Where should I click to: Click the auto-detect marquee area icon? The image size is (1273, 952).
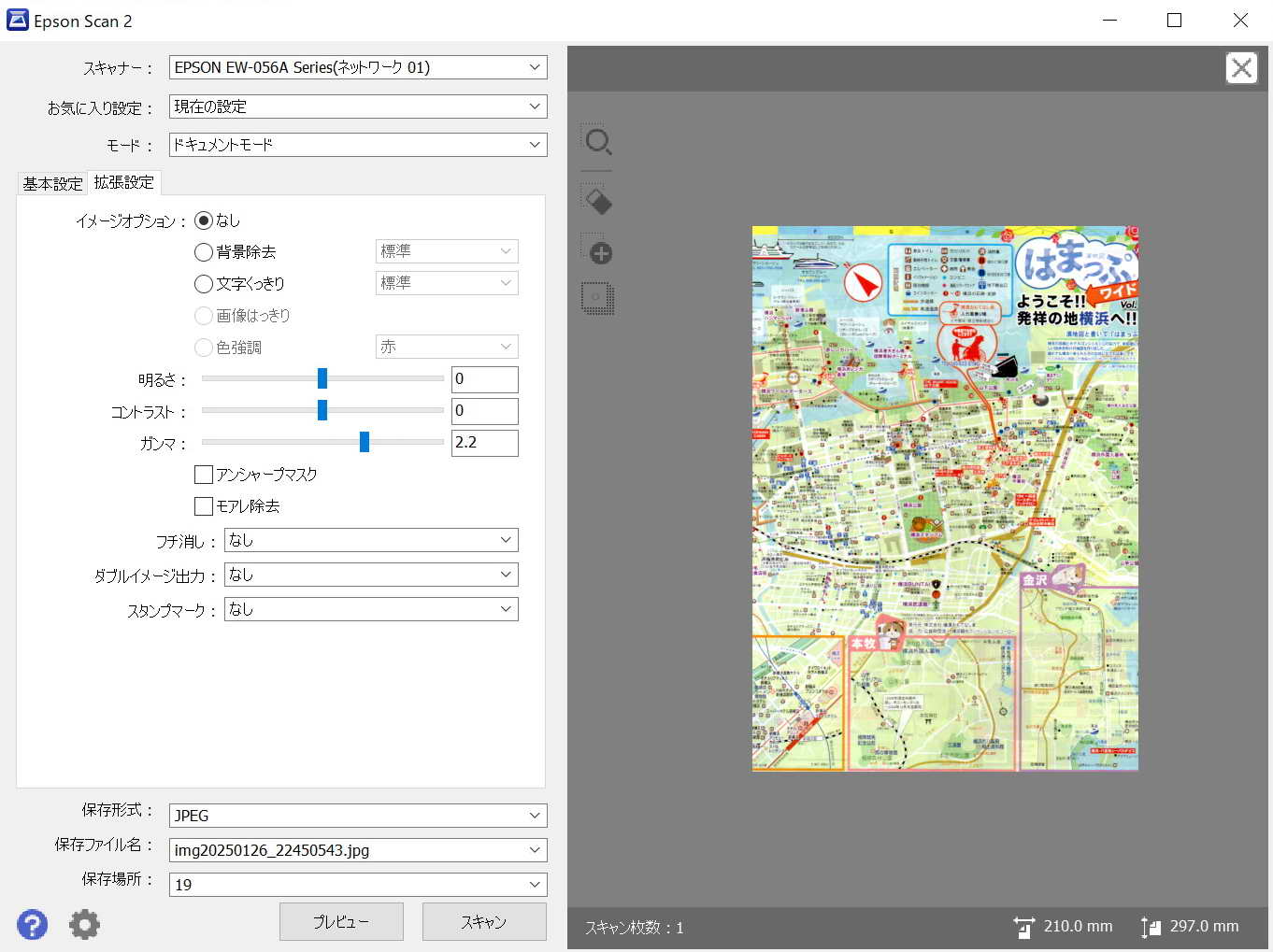[x=597, y=298]
